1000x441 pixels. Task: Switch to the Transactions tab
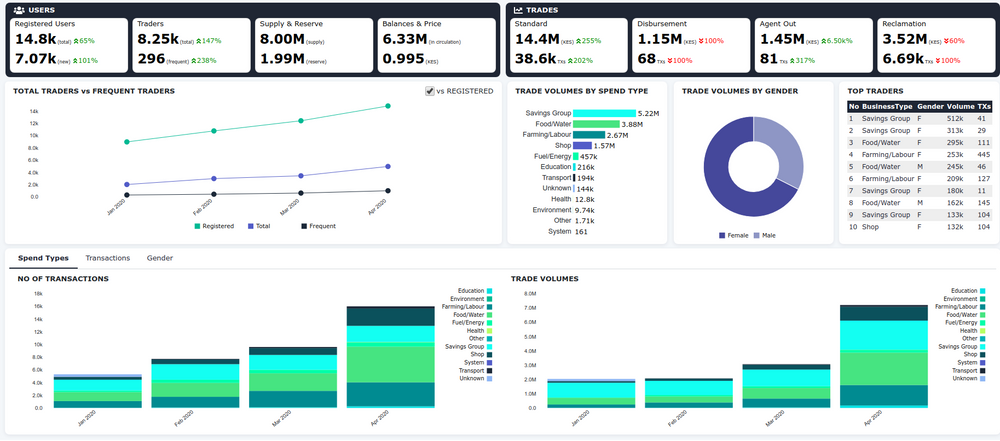(x=107, y=258)
